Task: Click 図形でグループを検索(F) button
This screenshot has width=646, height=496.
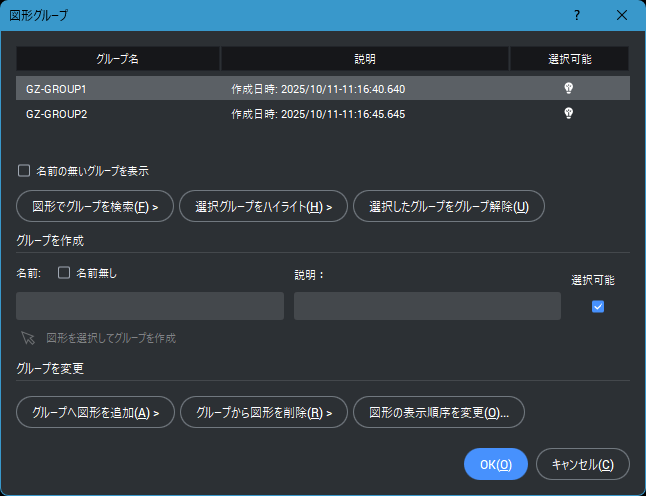Action: pyautogui.click(x=95, y=207)
